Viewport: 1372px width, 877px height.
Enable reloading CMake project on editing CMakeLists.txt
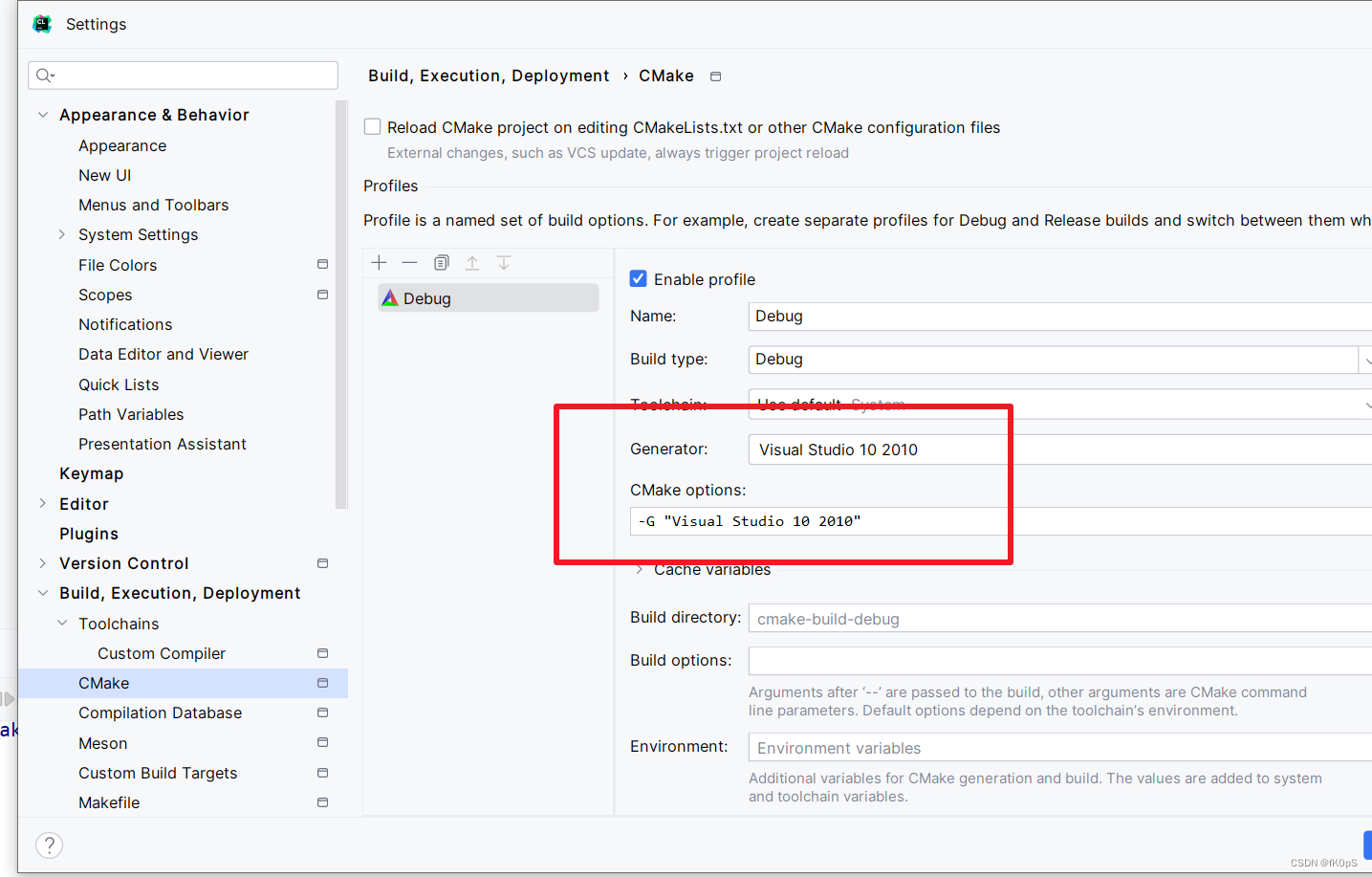click(372, 125)
